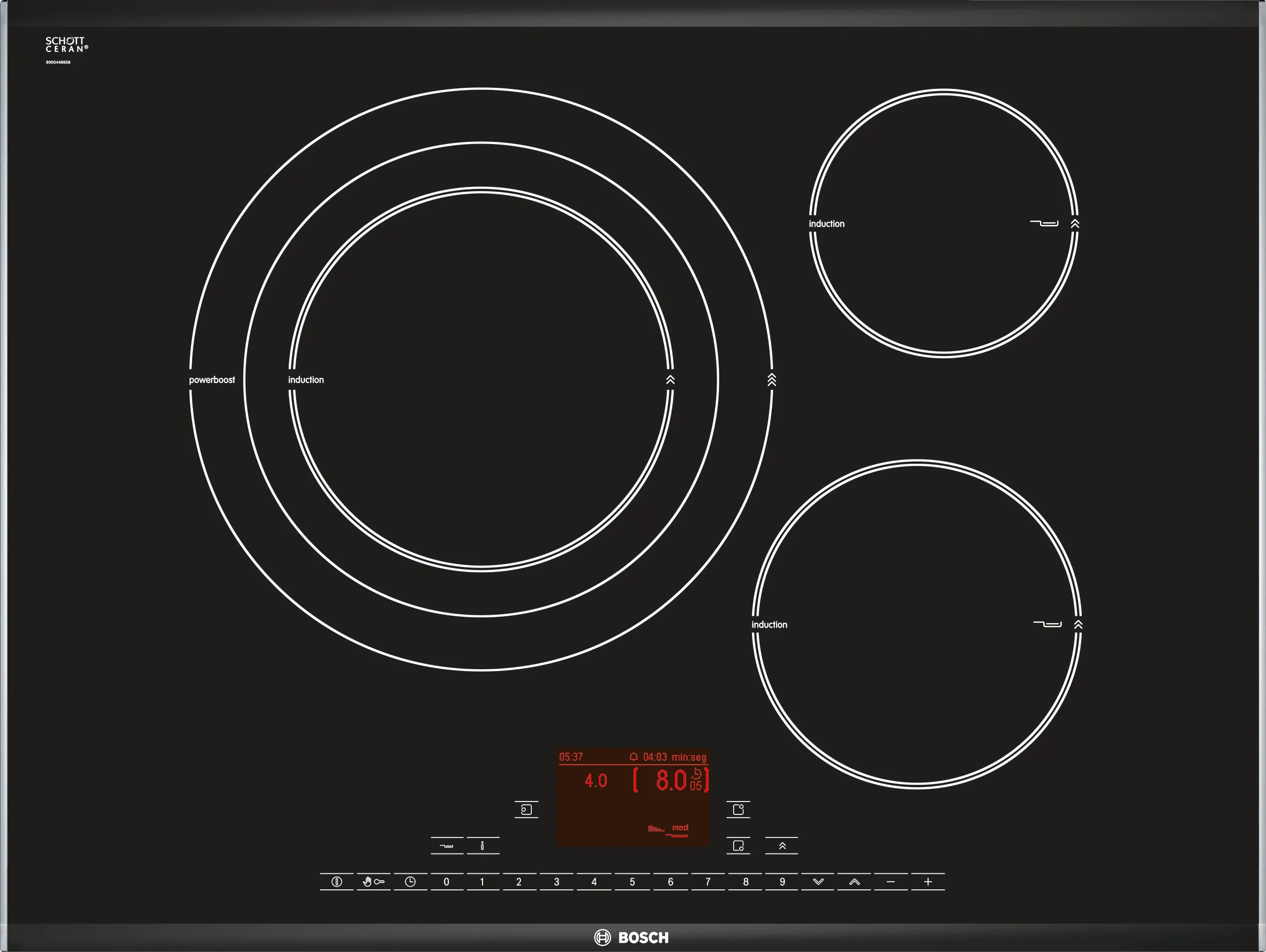Select the left cooking zone key
The height and width of the screenshot is (952, 1266).
(526, 810)
